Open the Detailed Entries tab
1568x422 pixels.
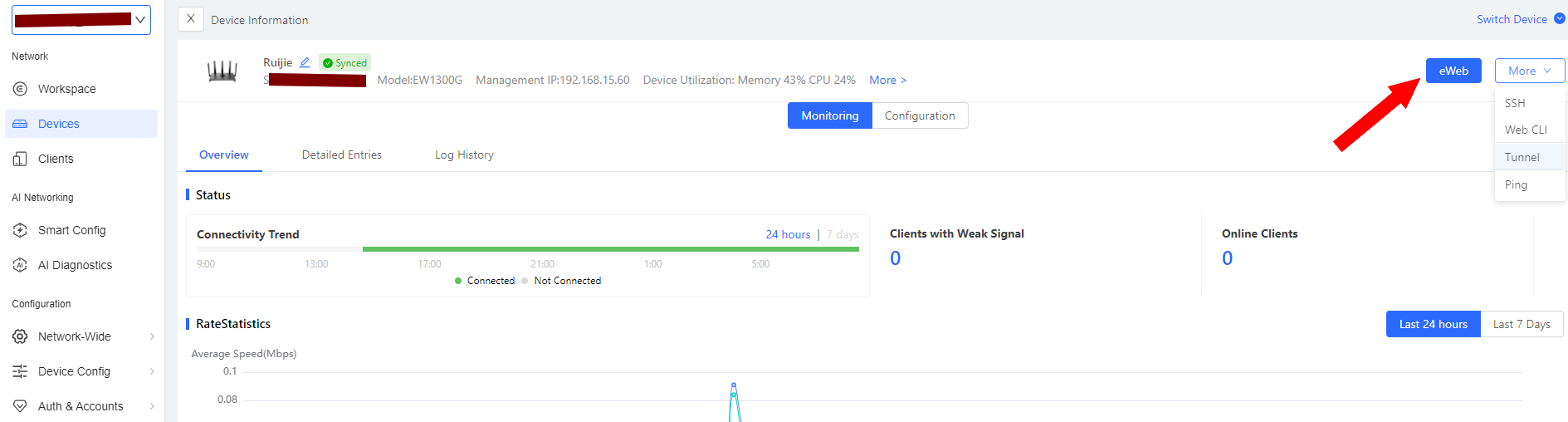(341, 155)
